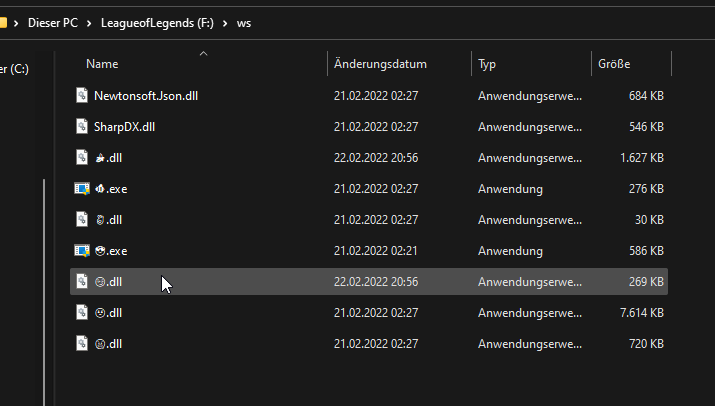This screenshot has width=715, height=406.
Task: Click file icon of the 720 KB dll
Action: [82, 344]
